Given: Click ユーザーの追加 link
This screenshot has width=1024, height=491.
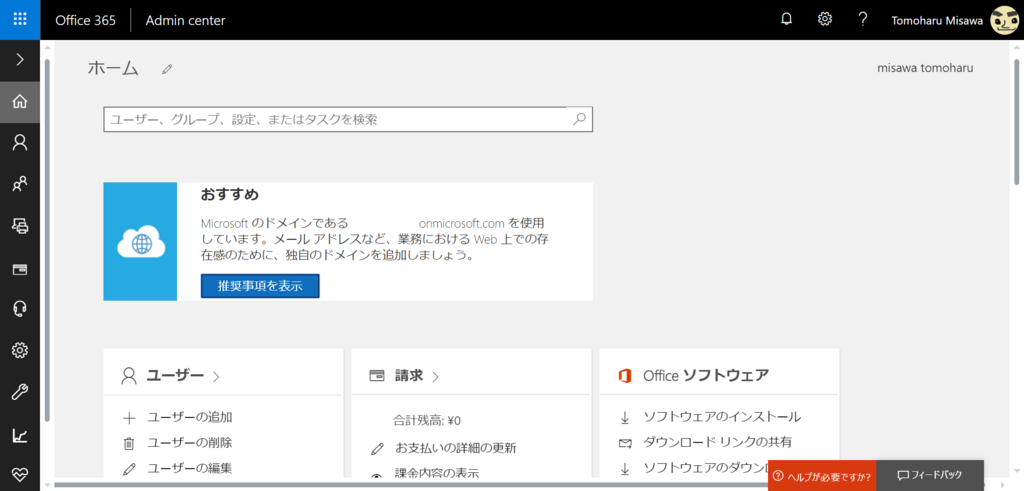Looking at the screenshot, I should point(189,417).
